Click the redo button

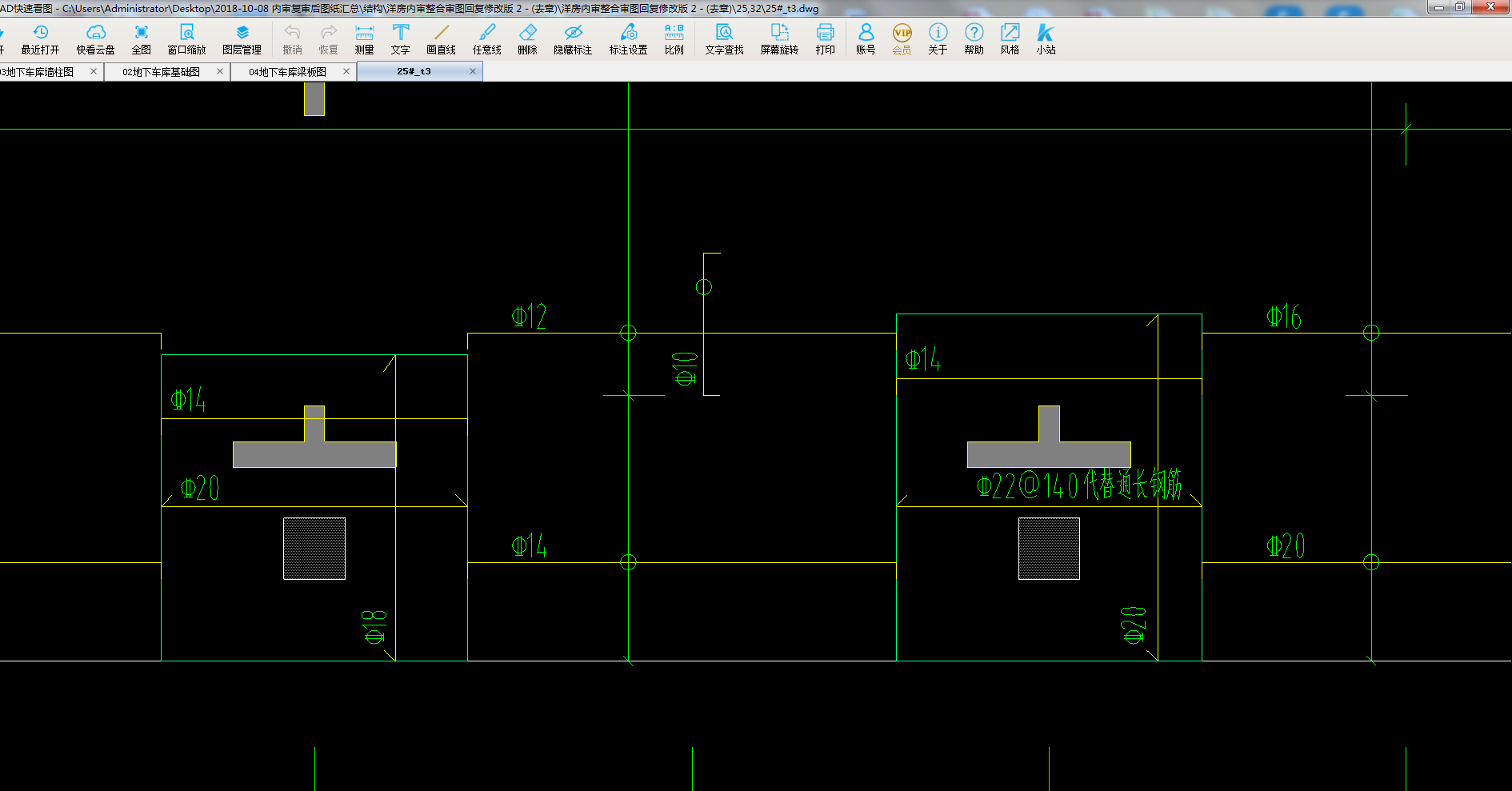(329, 39)
